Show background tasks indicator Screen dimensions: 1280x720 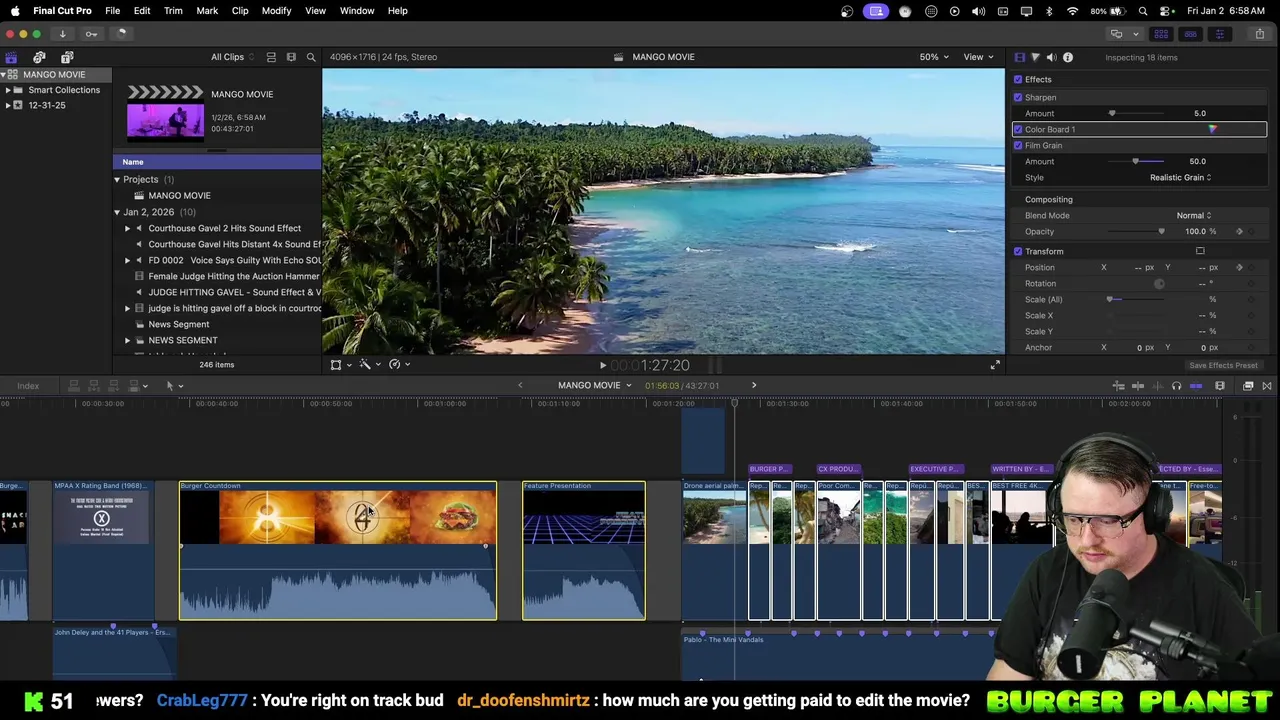(121, 34)
